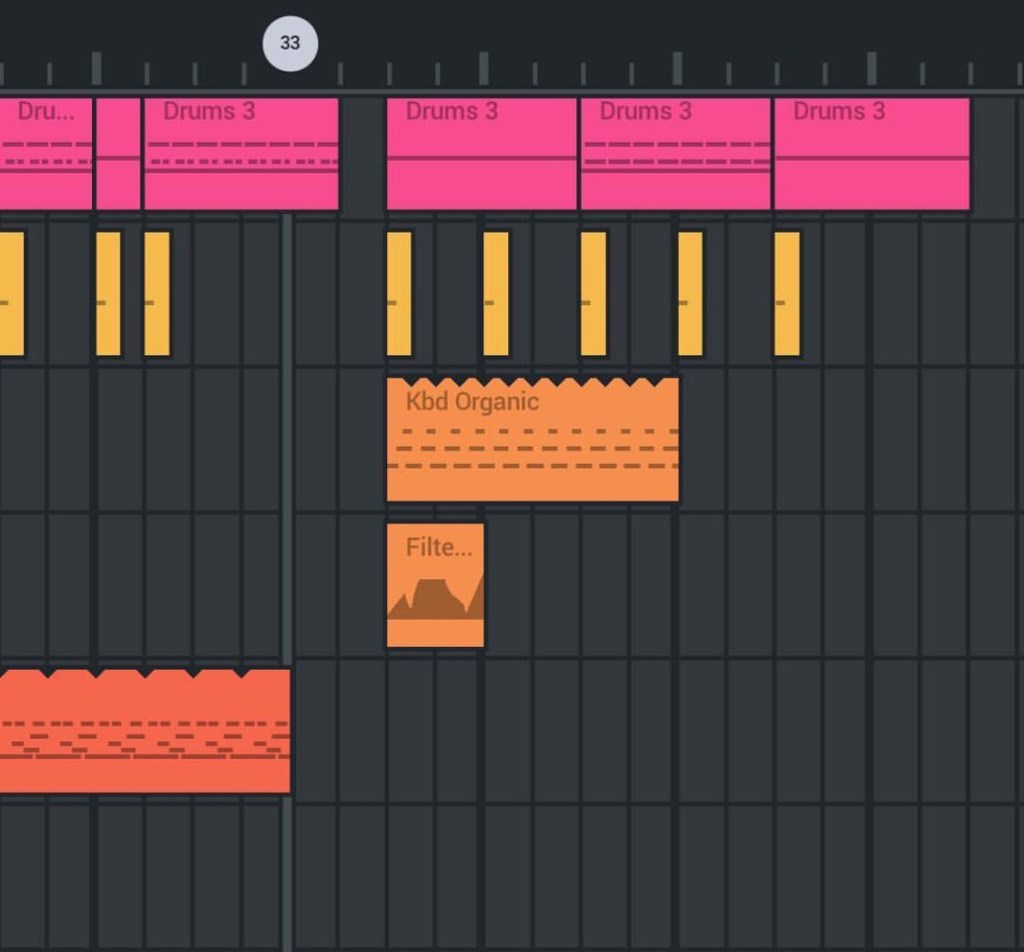Select the rightmost yellow clip

787,294
